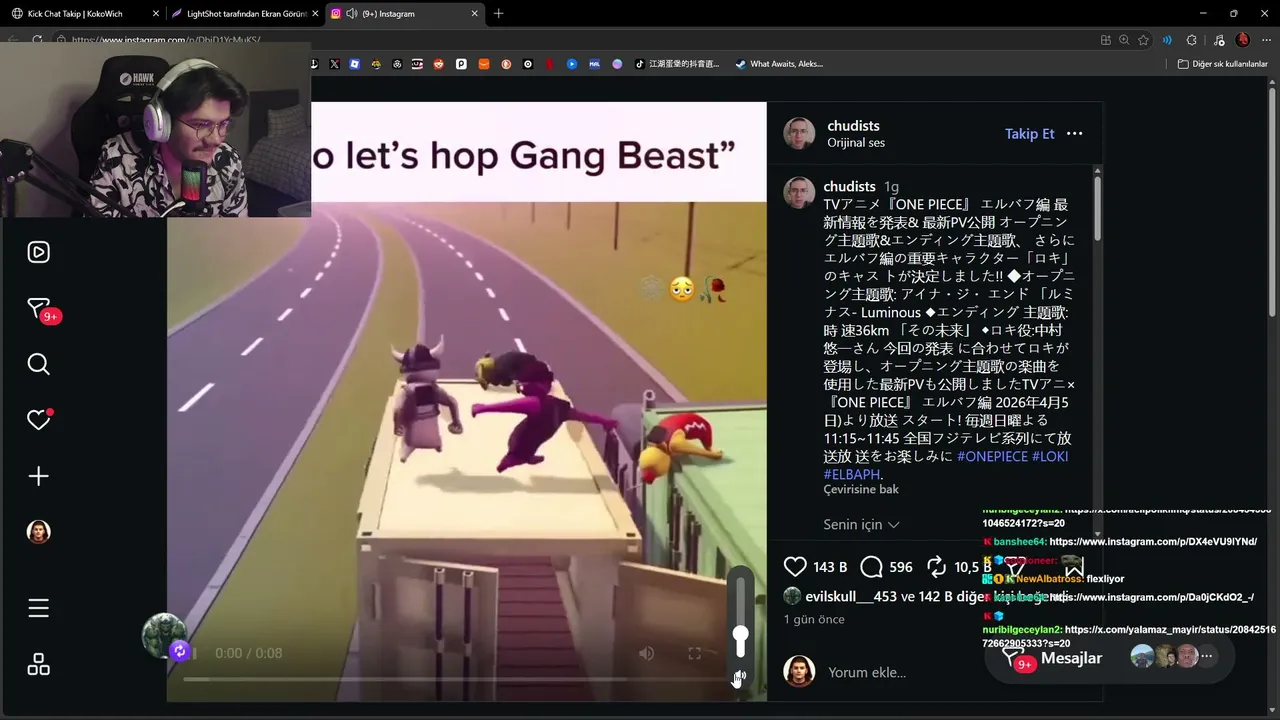Adjust the vertical volume slider
Viewport: 1280px width, 720px height.
(x=741, y=616)
